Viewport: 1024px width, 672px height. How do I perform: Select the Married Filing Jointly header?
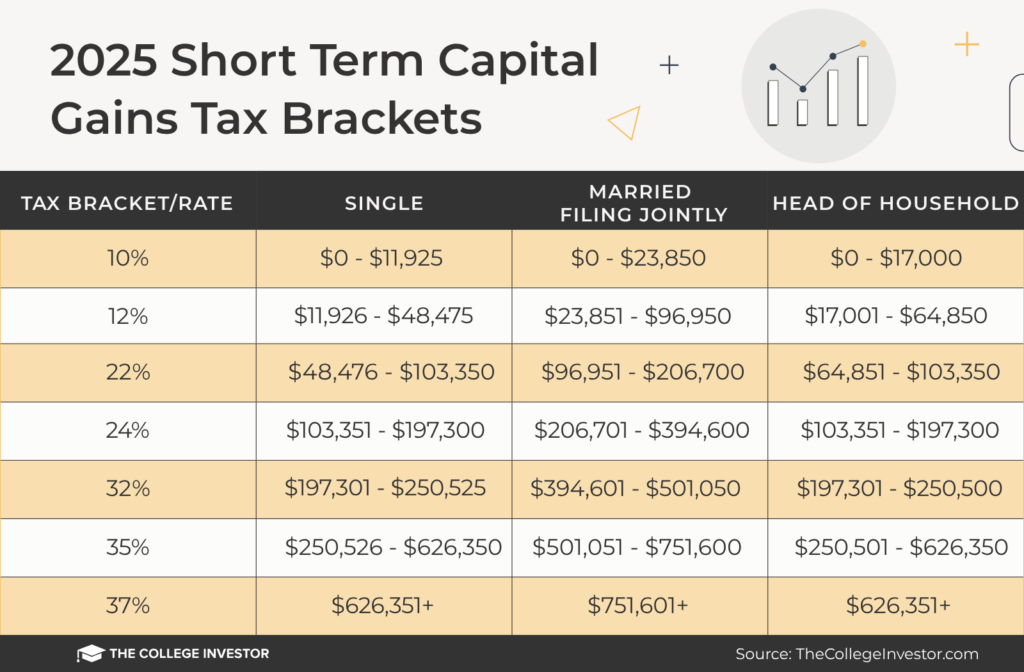[640, 203]
